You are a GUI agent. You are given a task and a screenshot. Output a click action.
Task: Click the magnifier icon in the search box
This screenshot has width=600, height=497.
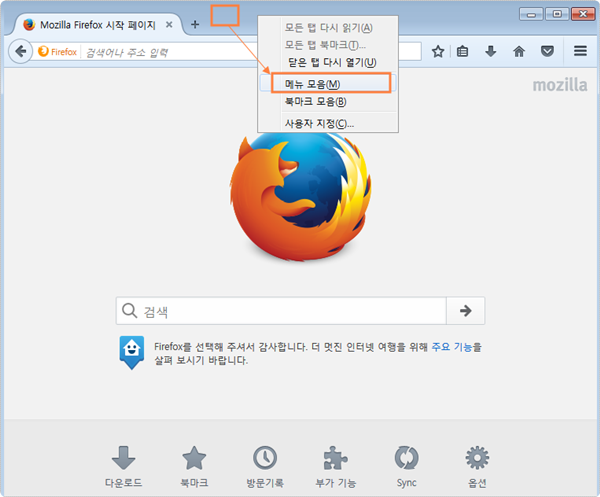pyautogui.click(x=129, y=310)
